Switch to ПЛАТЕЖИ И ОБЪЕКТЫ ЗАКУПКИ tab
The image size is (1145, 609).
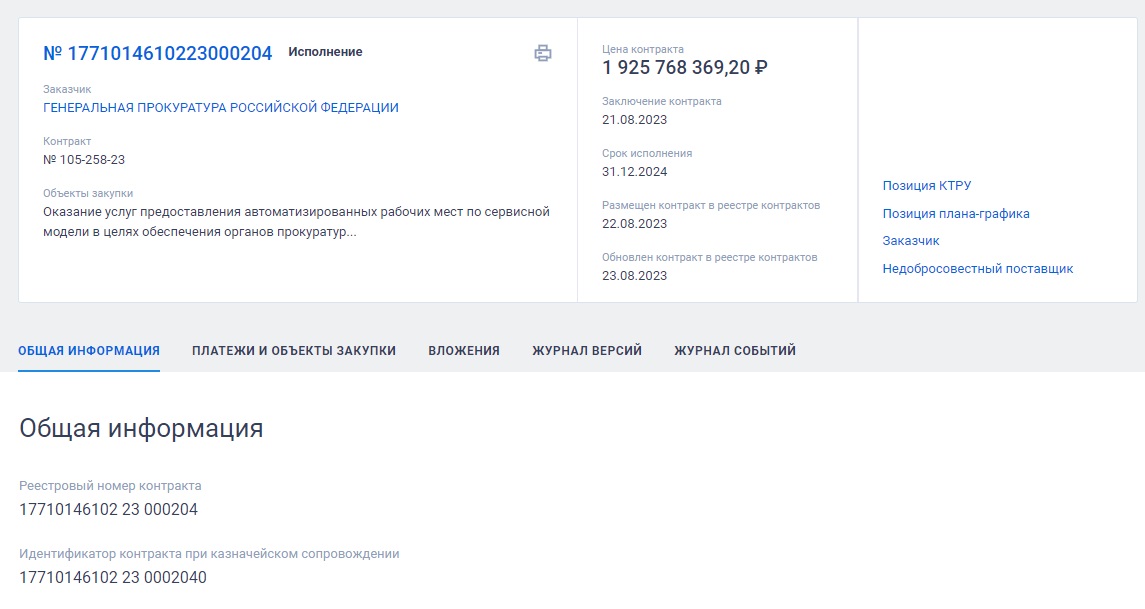[x=294, y=351]
